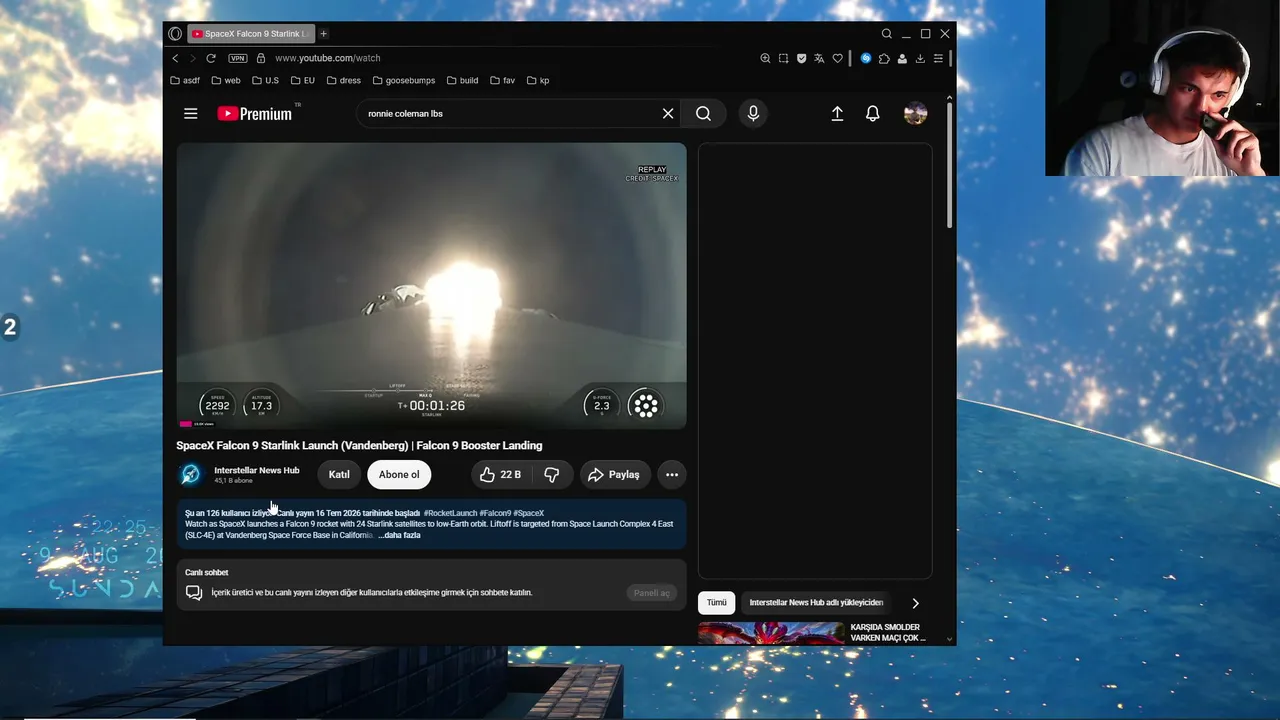The width and height of the screenshot is (1280, 720).
Task: Reload the YouTube page
Action: (211, 59)
